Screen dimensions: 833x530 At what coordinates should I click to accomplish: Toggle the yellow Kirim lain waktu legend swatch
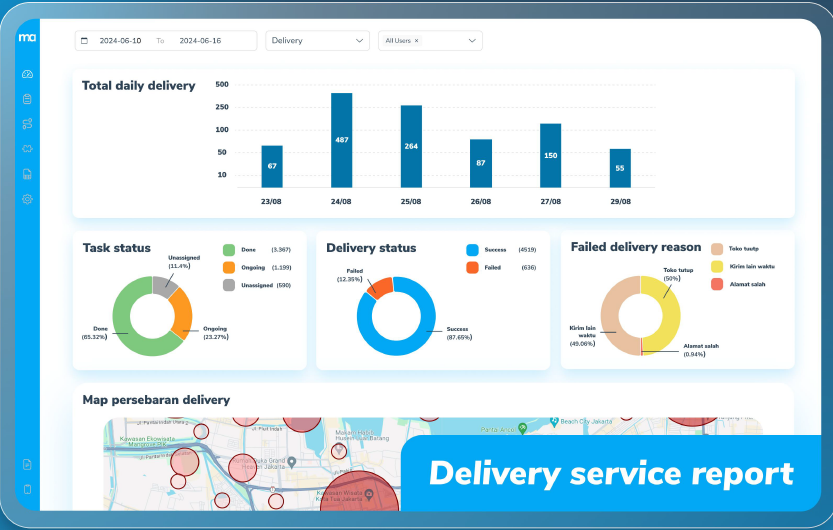(717, 267)
